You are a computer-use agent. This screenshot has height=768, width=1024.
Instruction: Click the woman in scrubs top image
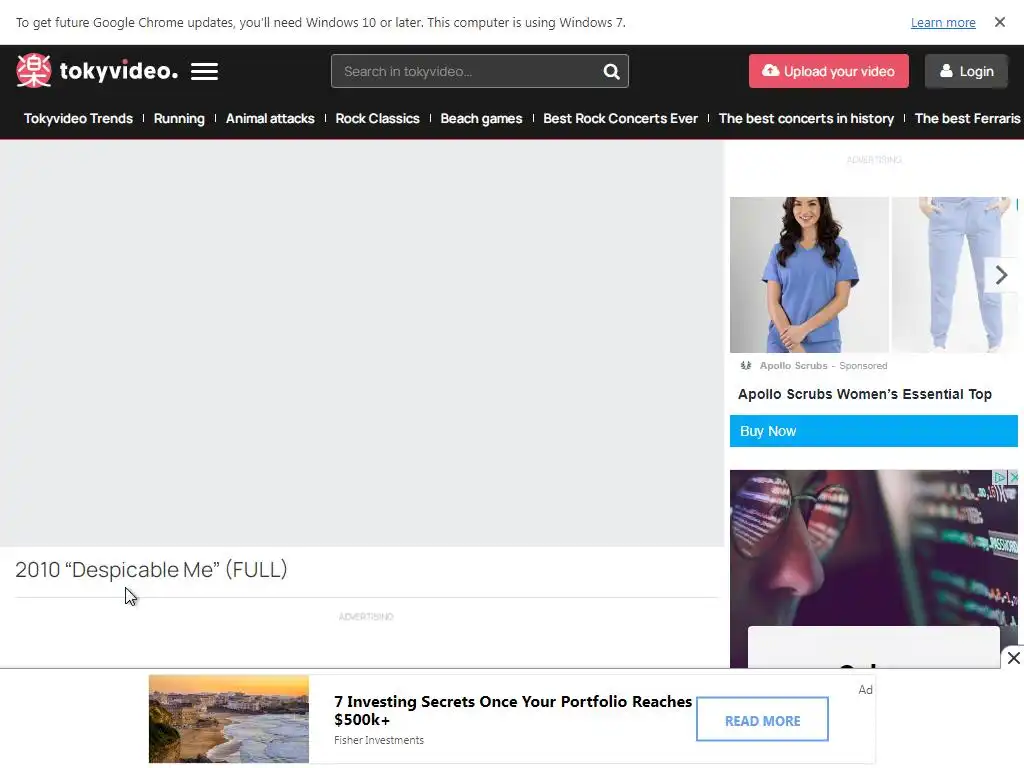point(809,274)
